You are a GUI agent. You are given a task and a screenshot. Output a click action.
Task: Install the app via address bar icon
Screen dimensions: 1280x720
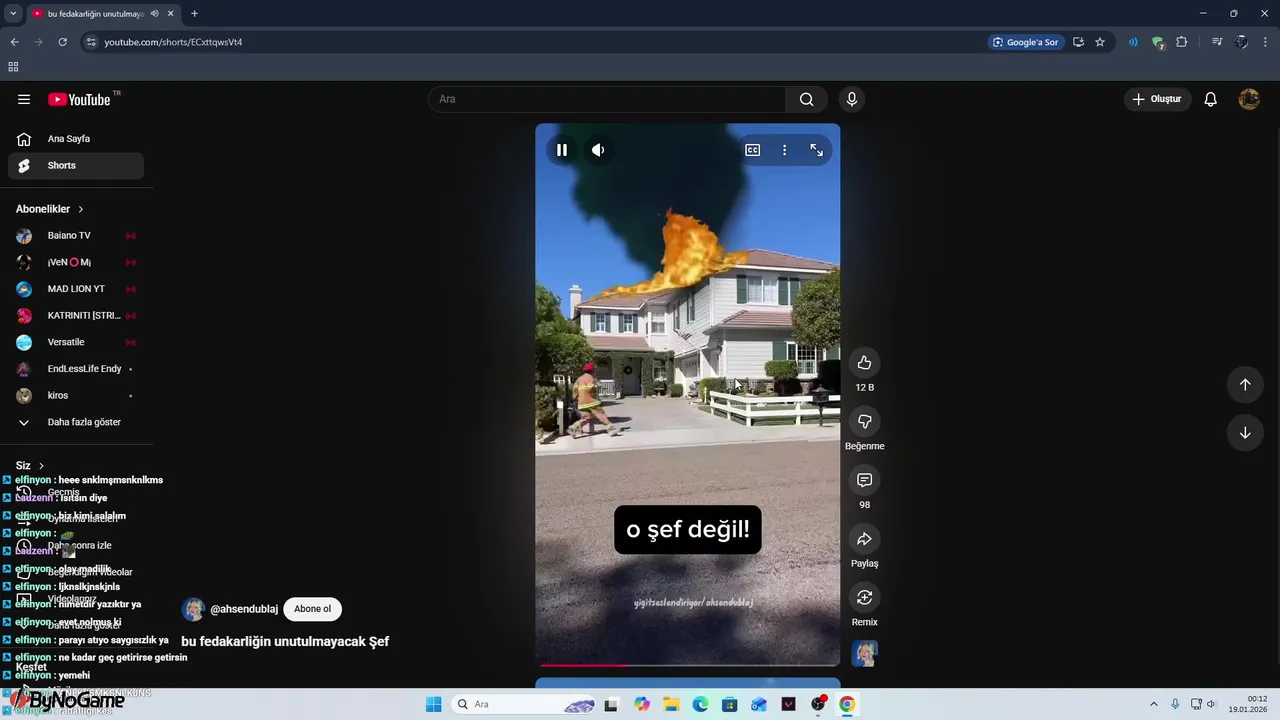coord(1078,42)
